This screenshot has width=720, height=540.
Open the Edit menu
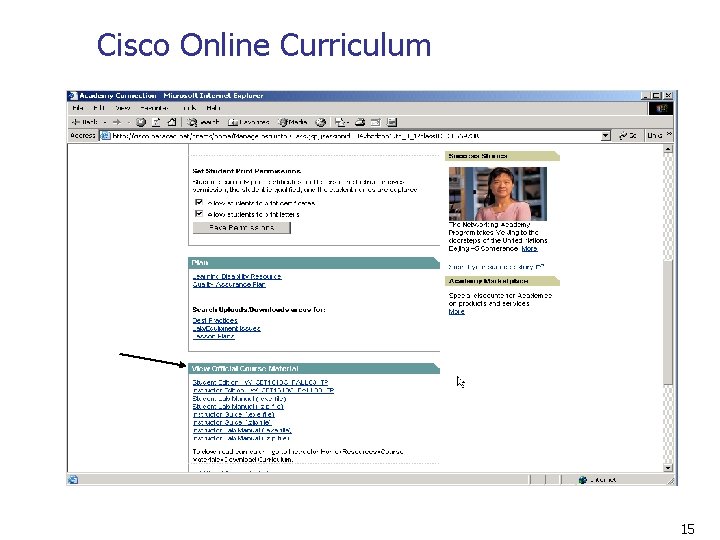tap(99, 108)
